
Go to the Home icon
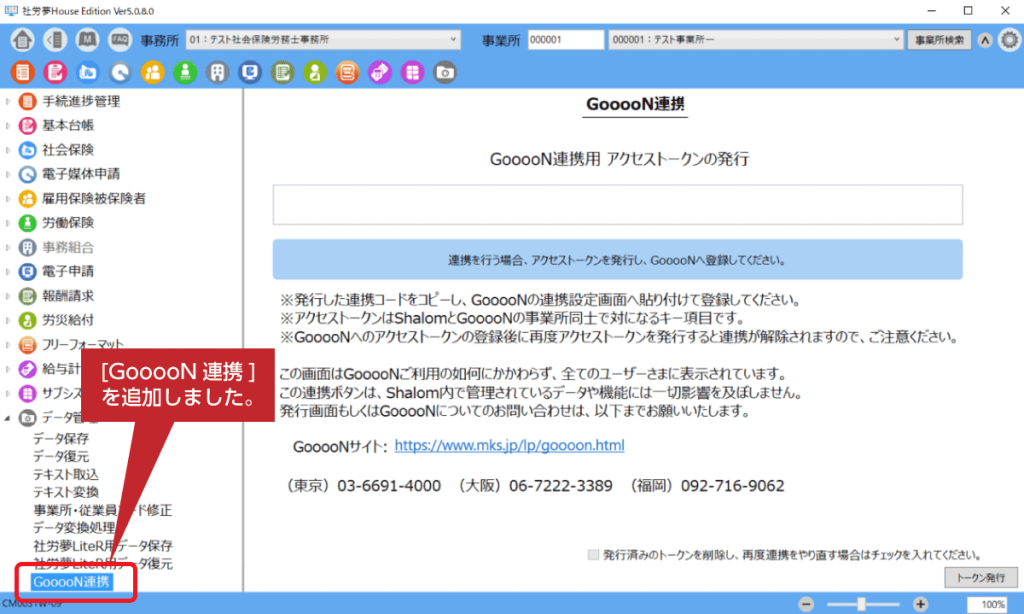click(x=22, y=40)
